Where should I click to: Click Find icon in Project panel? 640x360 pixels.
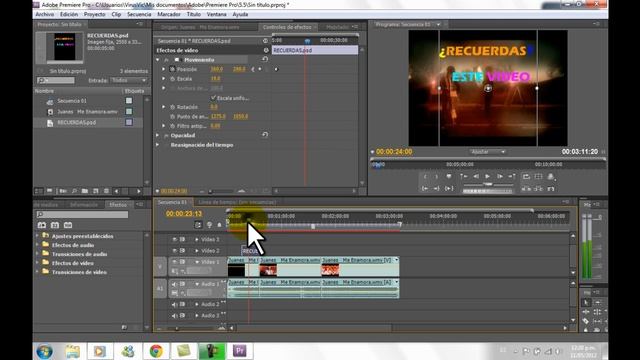[74, 191]
